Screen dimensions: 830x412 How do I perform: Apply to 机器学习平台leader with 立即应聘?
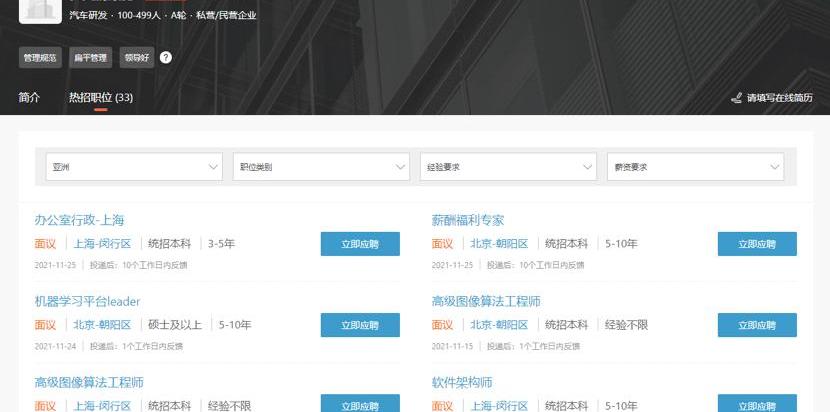360,325
